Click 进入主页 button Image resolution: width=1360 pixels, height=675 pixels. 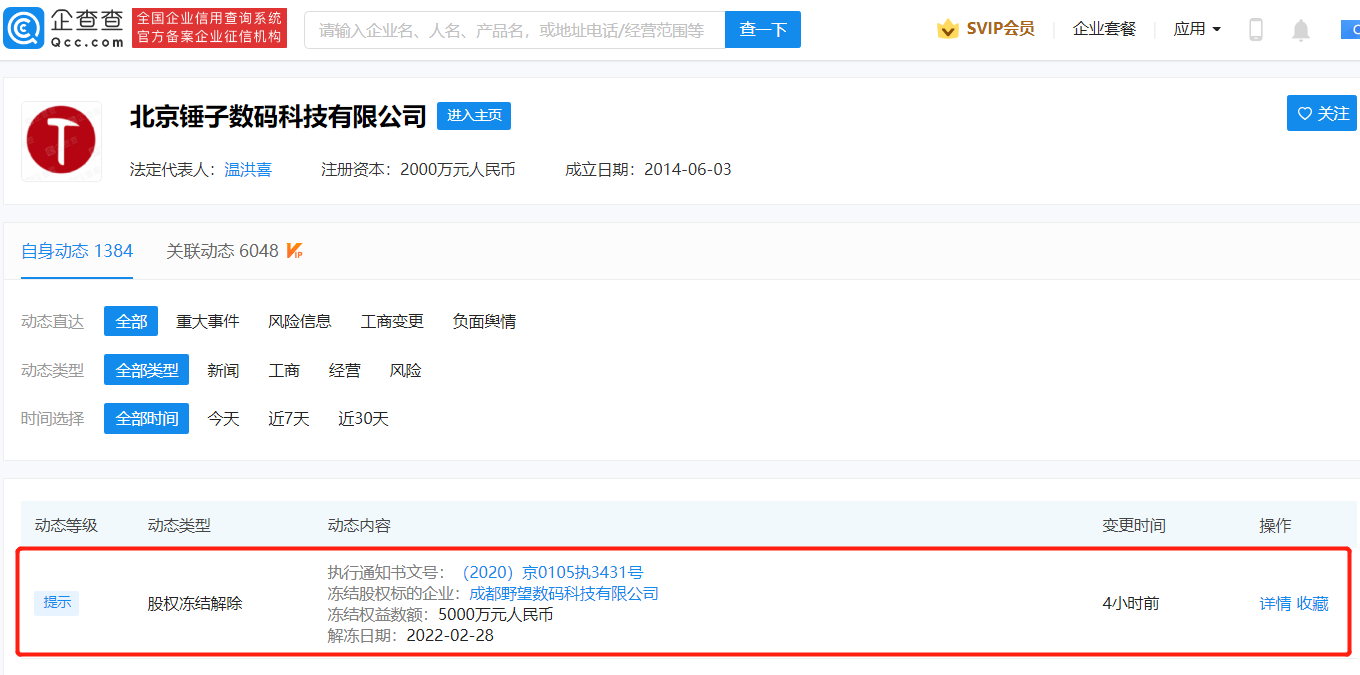pyautogui.click(x=473, y=116)
